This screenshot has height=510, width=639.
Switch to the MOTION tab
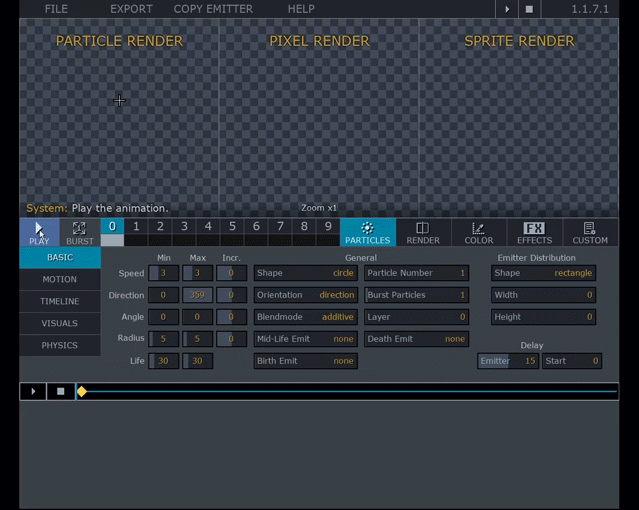click(60, 280)
